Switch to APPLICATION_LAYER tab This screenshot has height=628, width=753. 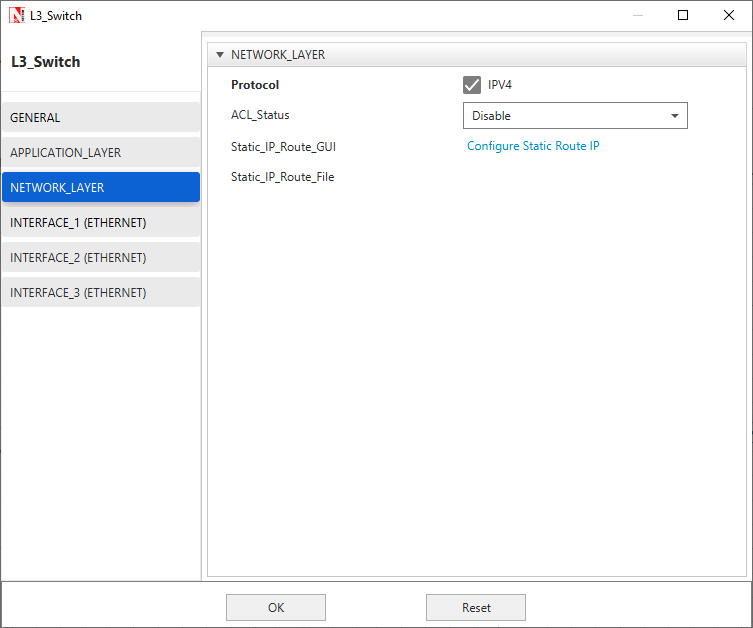(101, 152)
